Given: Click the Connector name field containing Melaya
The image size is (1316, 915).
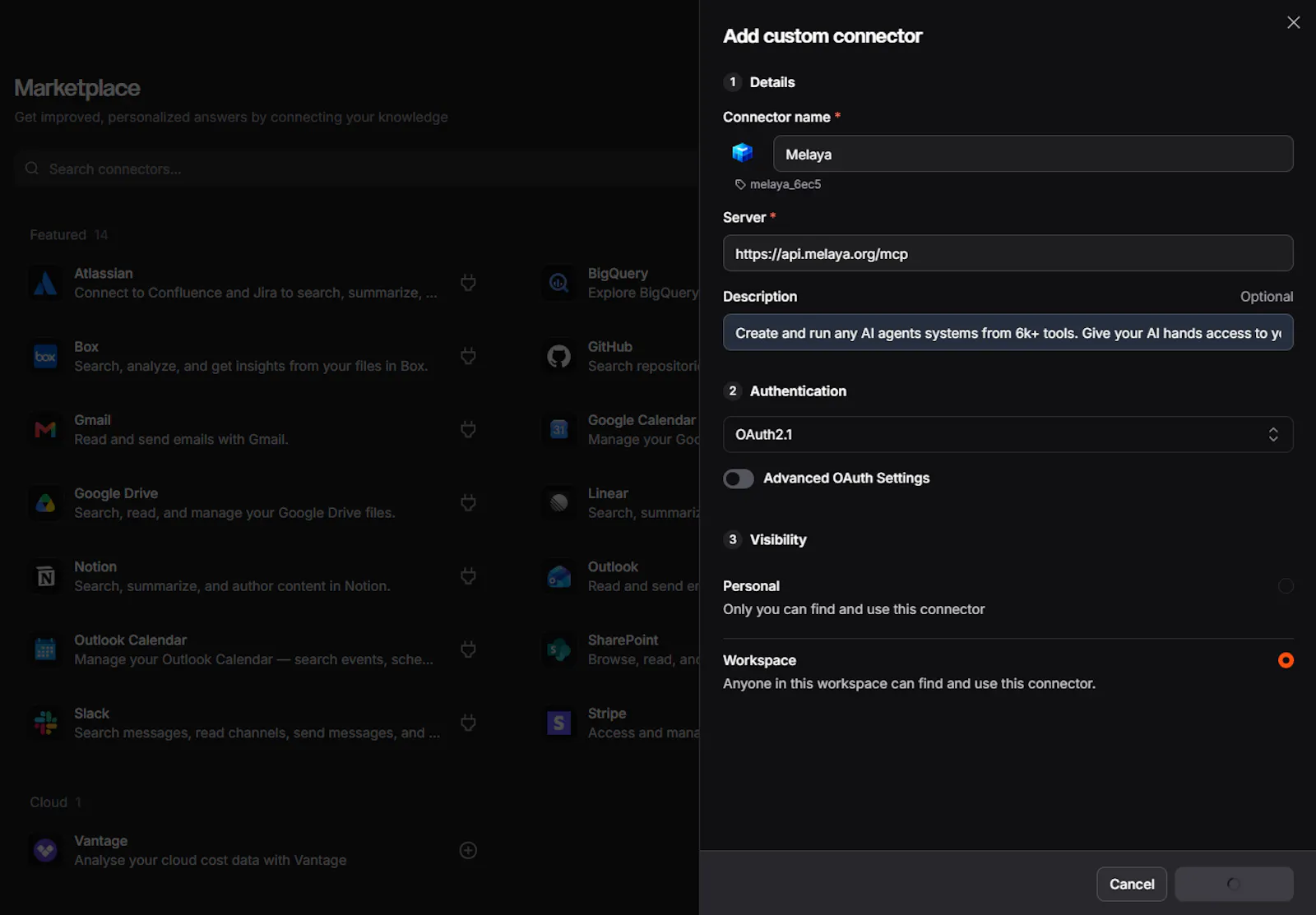Looking at the screenshot, I should pos(1033,154).
